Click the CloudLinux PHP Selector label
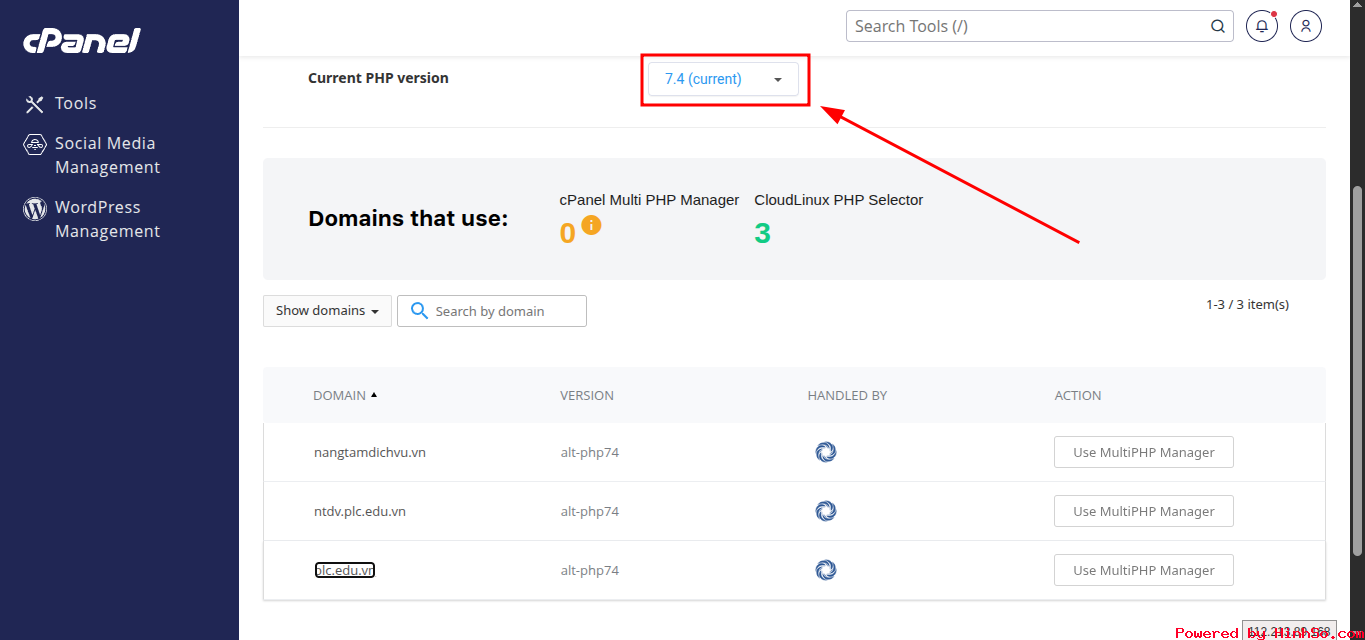 (839, 200)
